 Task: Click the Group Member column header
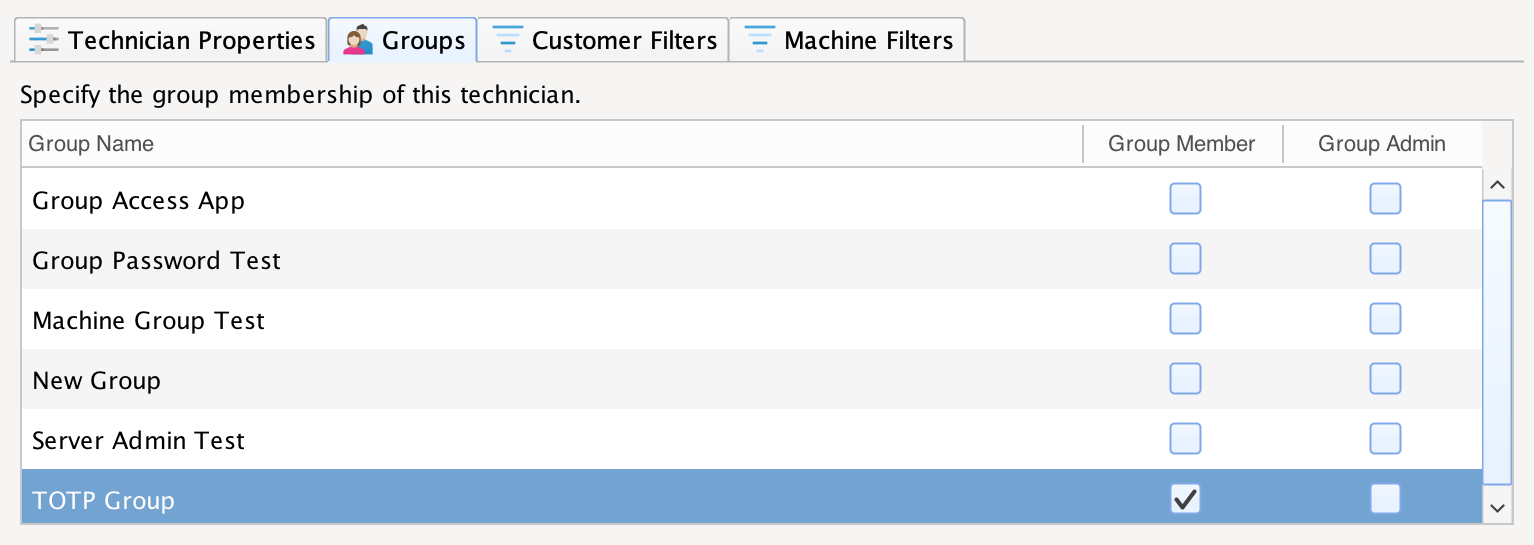pos(1181,144)
